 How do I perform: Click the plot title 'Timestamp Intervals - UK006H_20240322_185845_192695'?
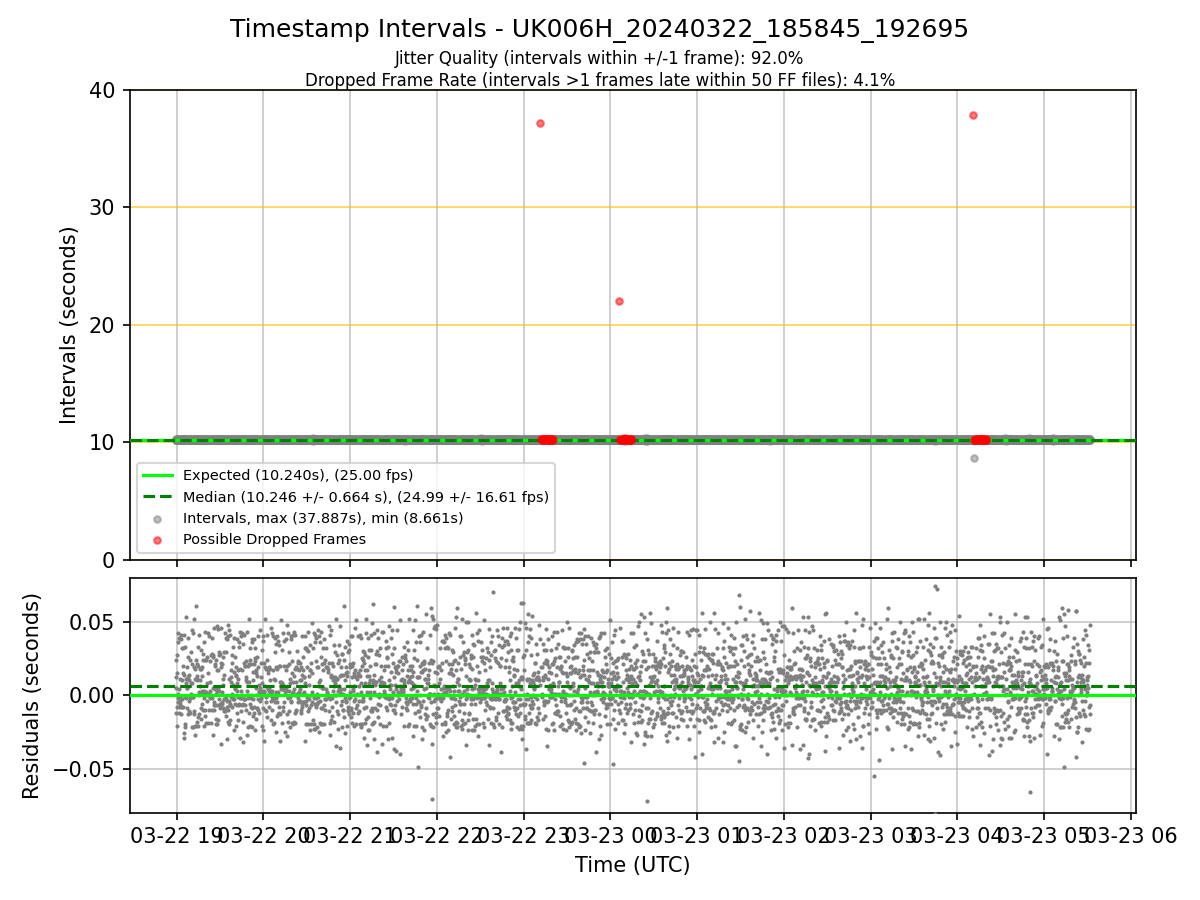[599, 29]
